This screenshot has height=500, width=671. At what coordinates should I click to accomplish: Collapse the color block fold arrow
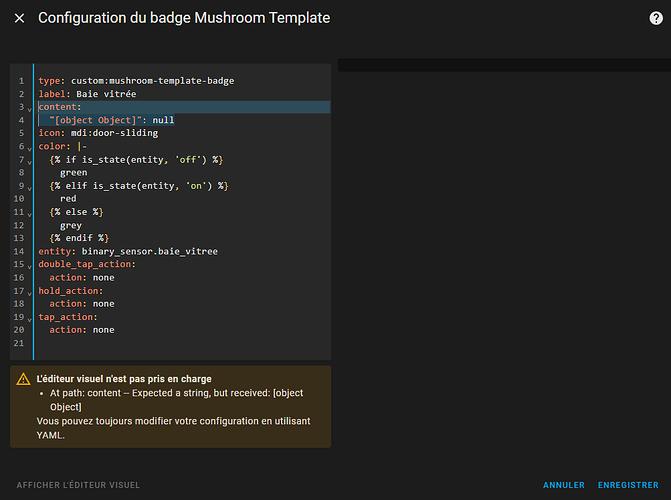(30, 149)
